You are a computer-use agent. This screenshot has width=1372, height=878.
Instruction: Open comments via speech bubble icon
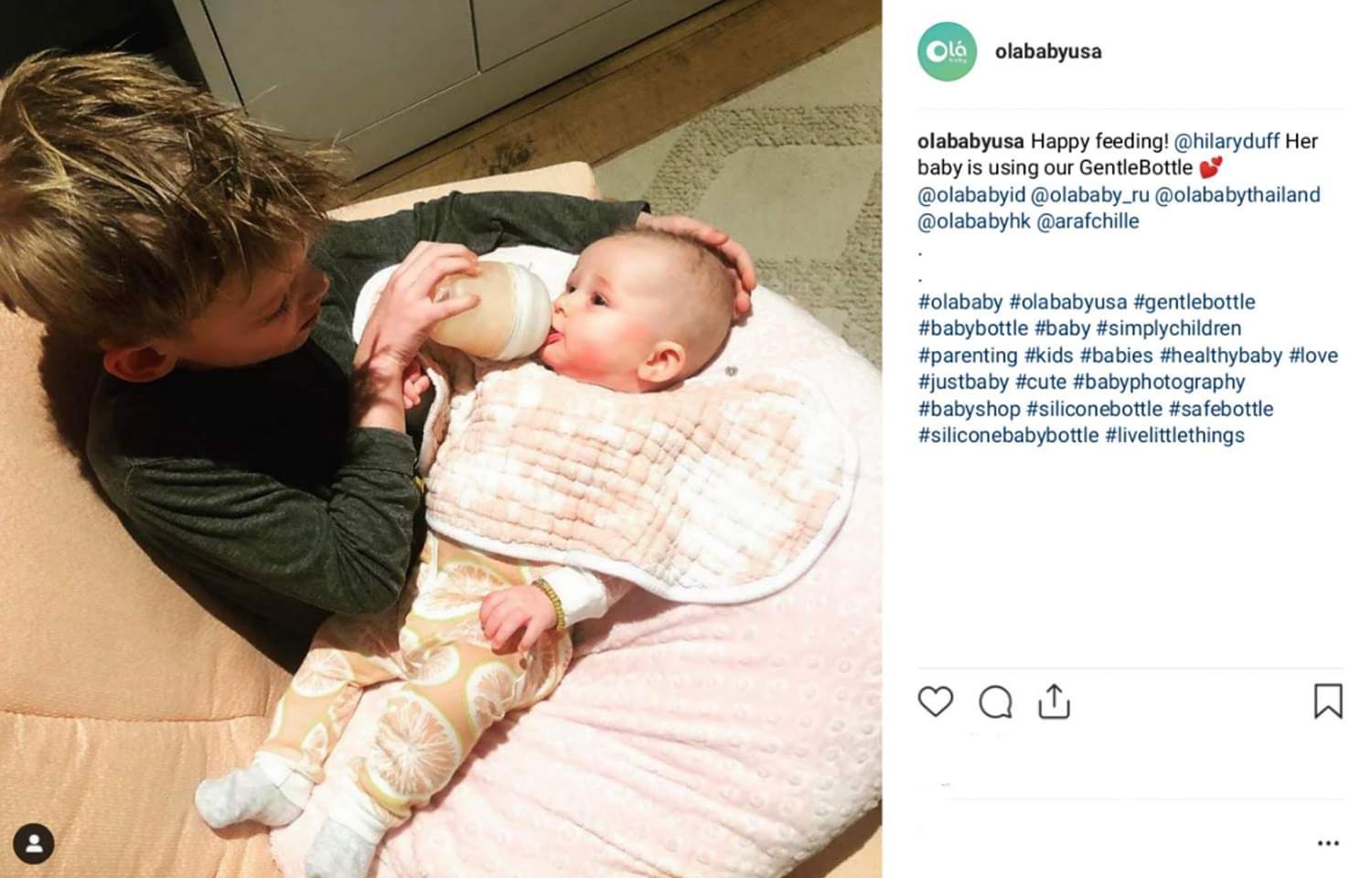point(995,702)
